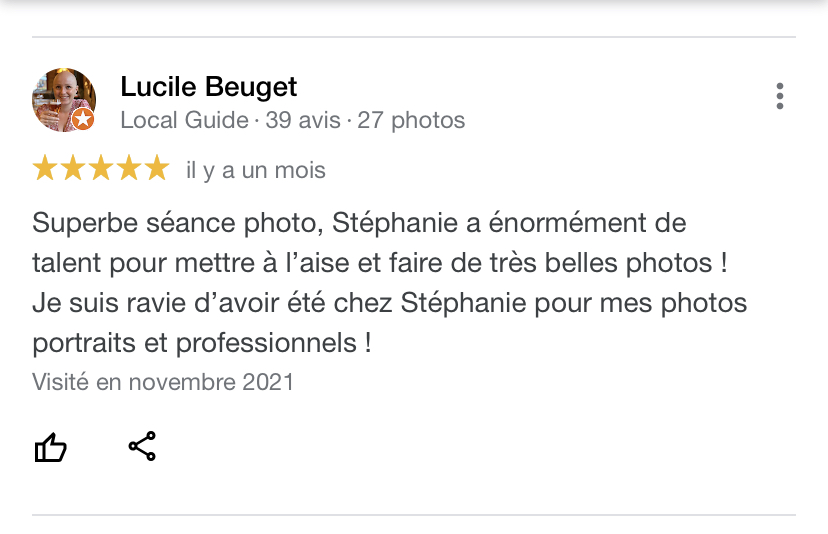Viewport: 828px width, 534px height.
Task: Share Lucile Beuget's review
Action: (x=142, y=446)
